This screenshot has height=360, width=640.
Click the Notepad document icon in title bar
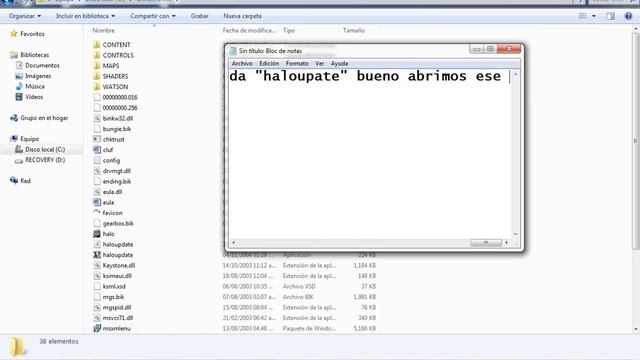point(233,51)
